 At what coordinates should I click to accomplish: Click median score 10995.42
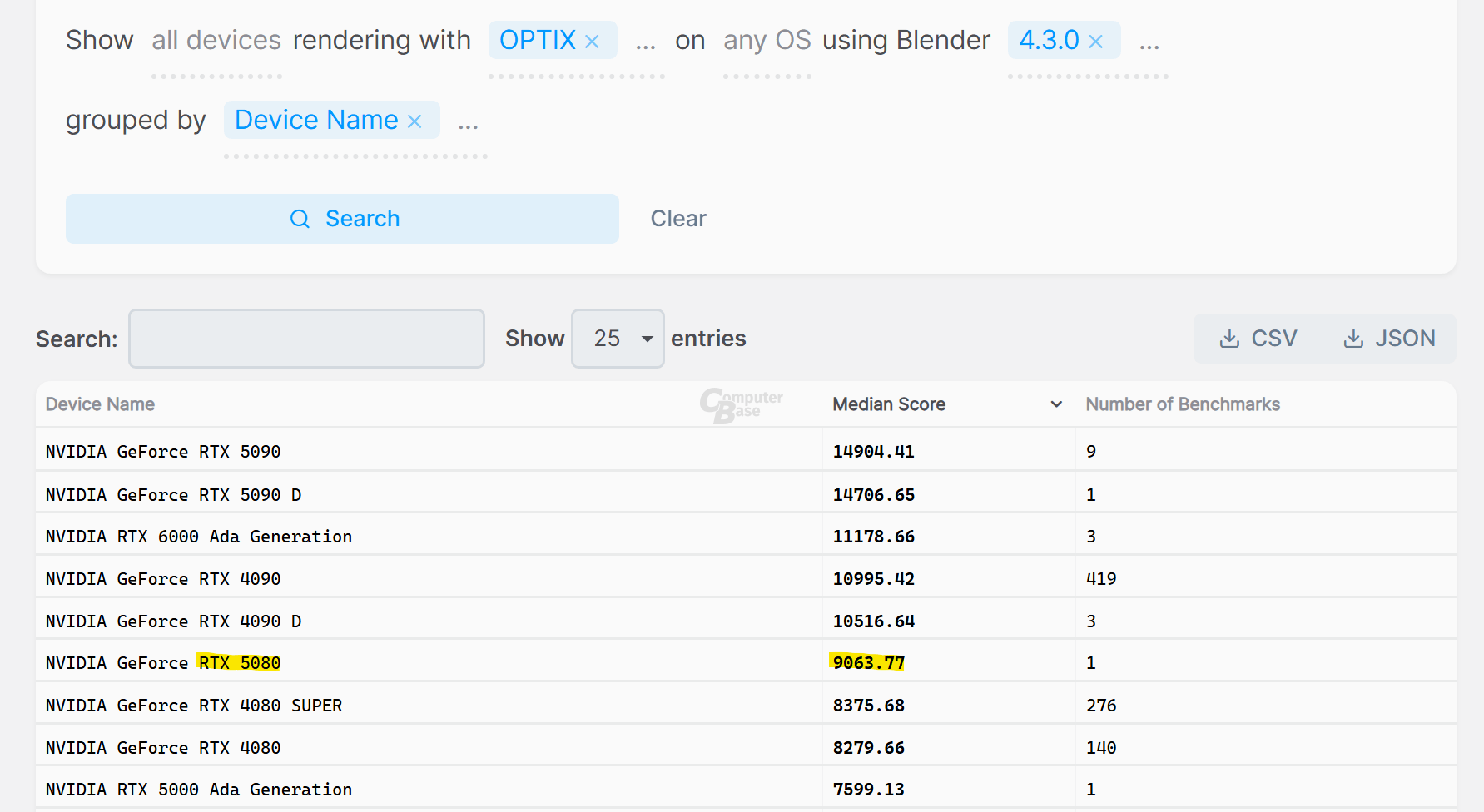click(x=874, y=579)
